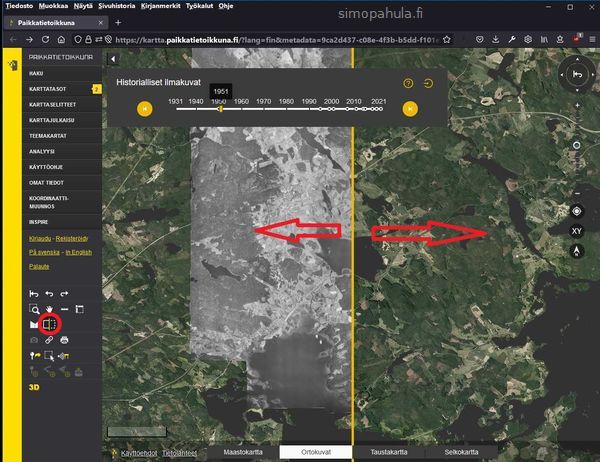Switch to 3D view

tap(34, 385)
